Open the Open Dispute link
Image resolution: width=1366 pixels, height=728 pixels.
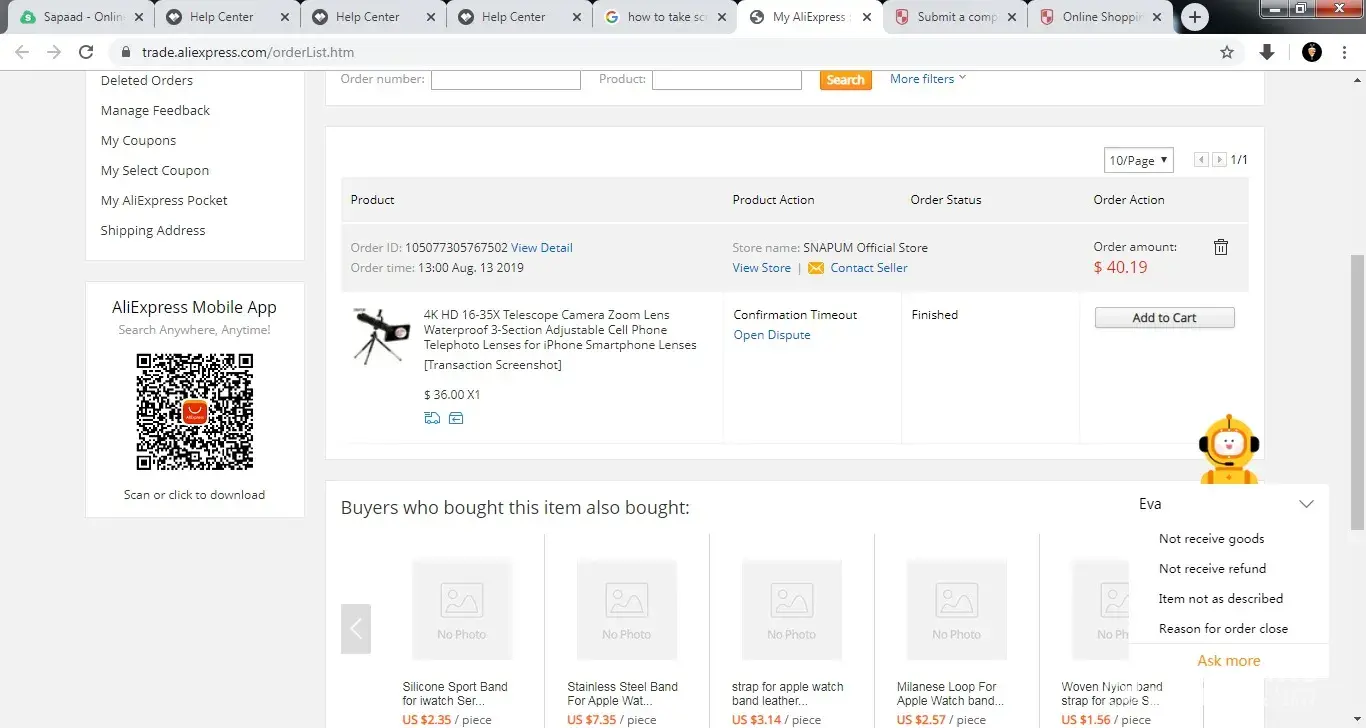tap(772, 335)
